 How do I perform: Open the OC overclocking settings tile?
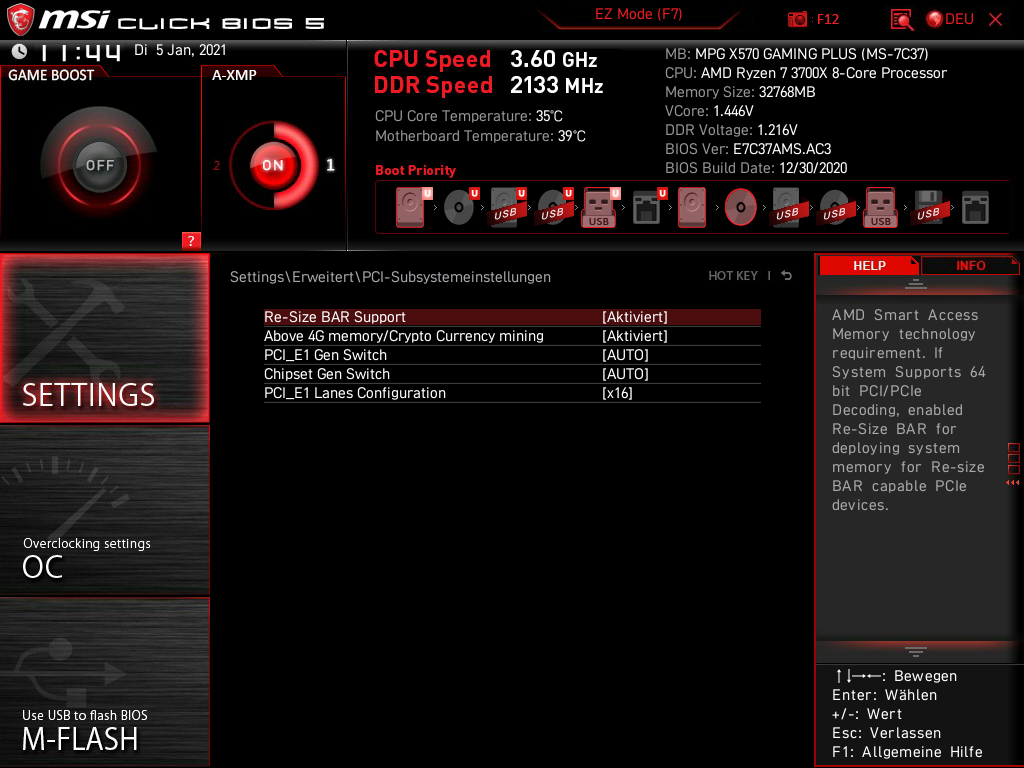click(x=104, y=510)
